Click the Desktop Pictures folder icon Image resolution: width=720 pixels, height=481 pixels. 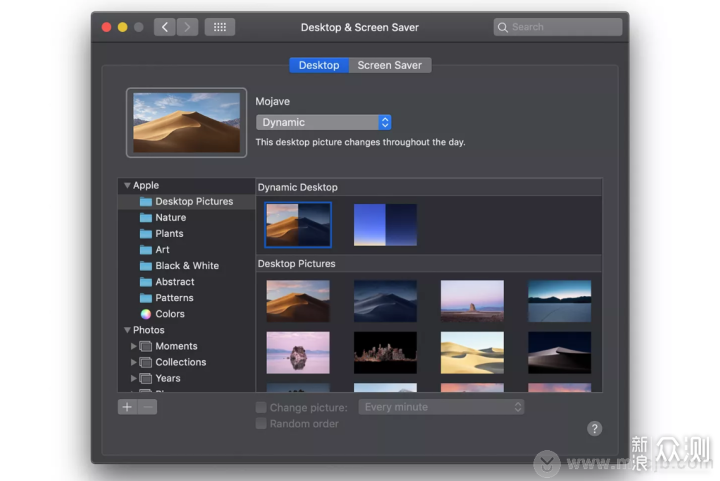point(146,201)
